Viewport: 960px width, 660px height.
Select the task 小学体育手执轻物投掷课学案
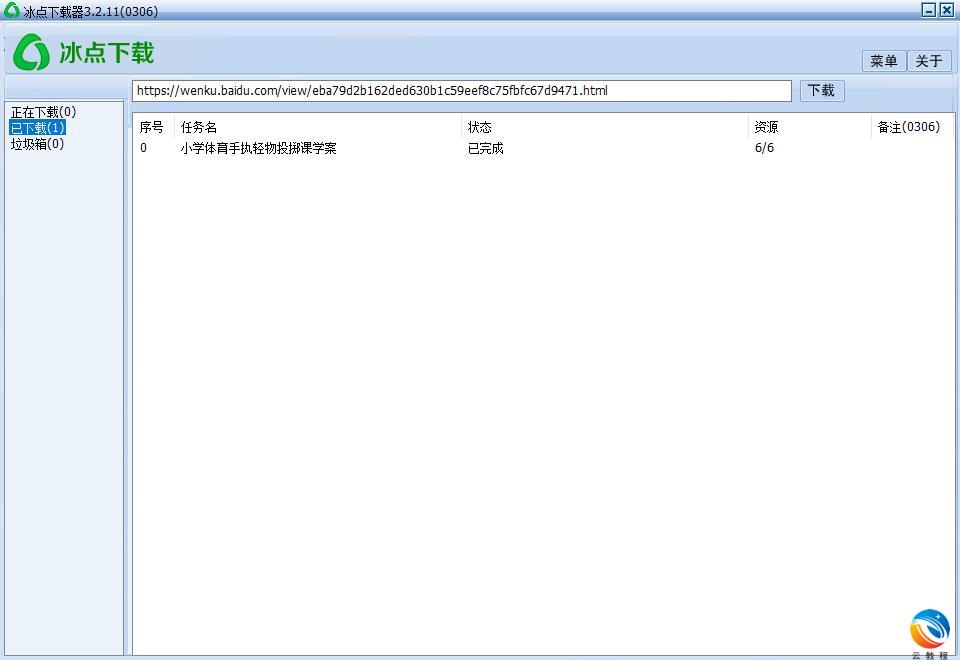[258, 148]
